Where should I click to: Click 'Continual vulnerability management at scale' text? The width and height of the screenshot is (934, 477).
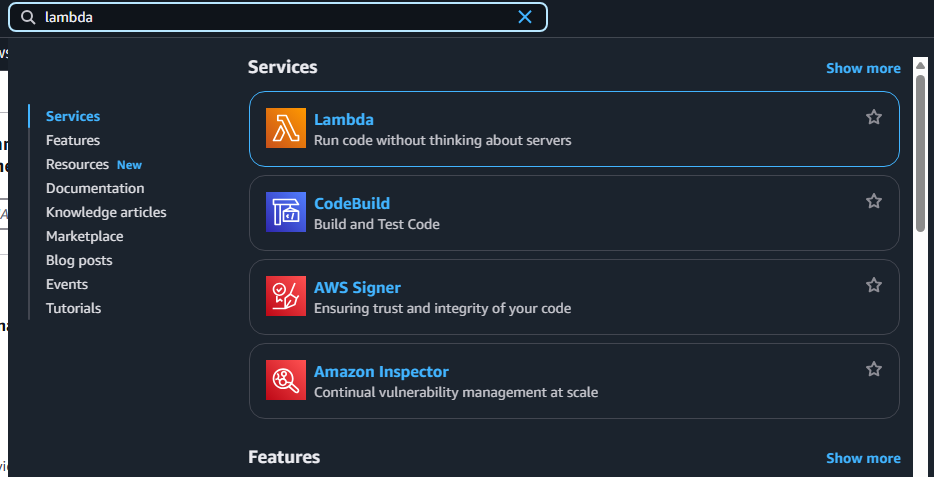click(x=456, y=392)
